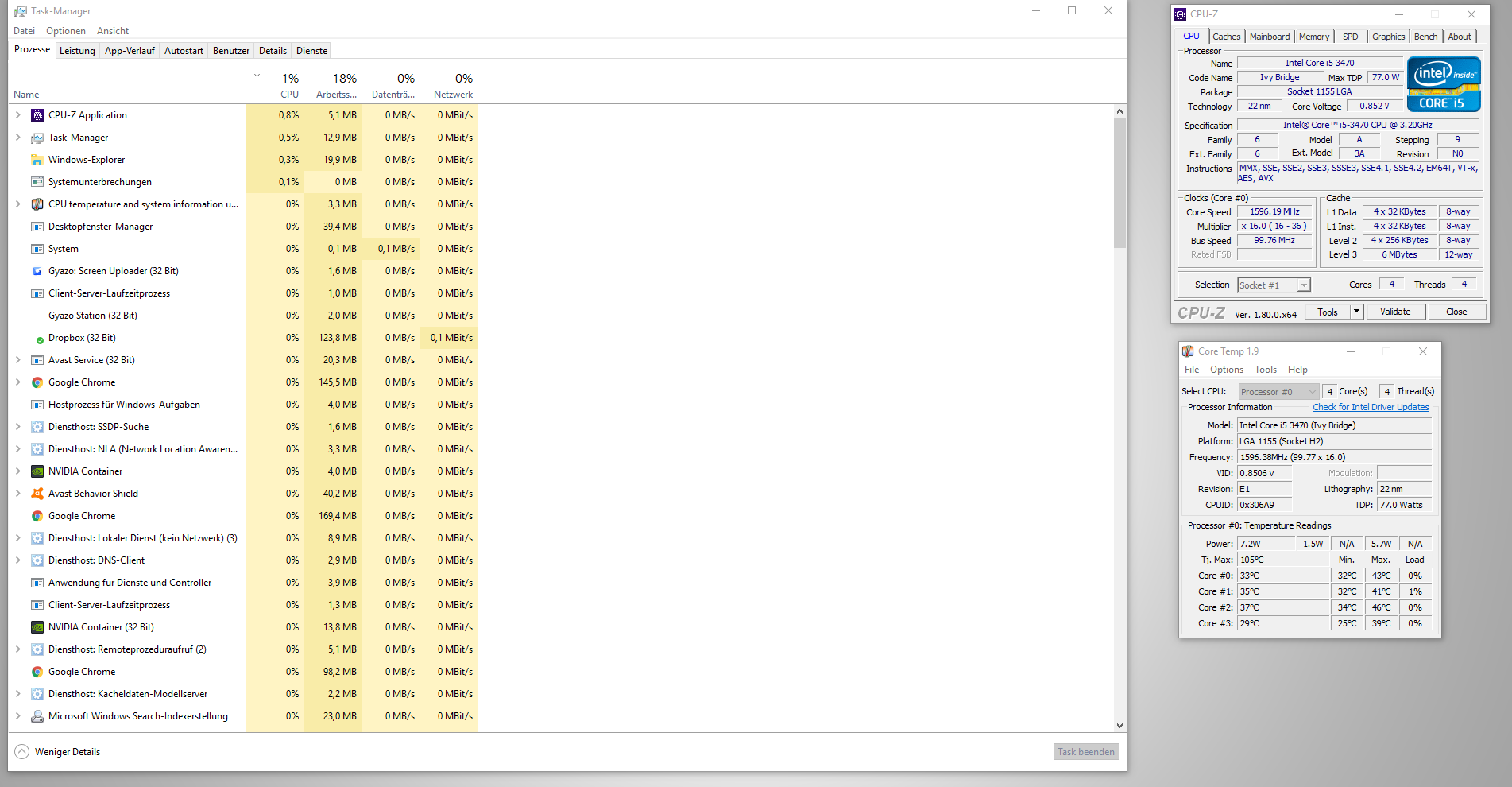The width and height of the screenshot is (1512, 787).
Task: Click the Windows Search-Indexerstellung icon
Action: tap(37, 716)
